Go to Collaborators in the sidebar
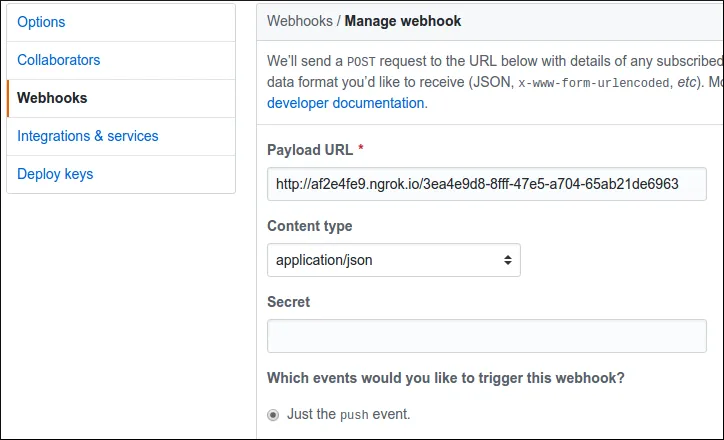Viewport: 724px width, 440px height. (x=59, y=60)
